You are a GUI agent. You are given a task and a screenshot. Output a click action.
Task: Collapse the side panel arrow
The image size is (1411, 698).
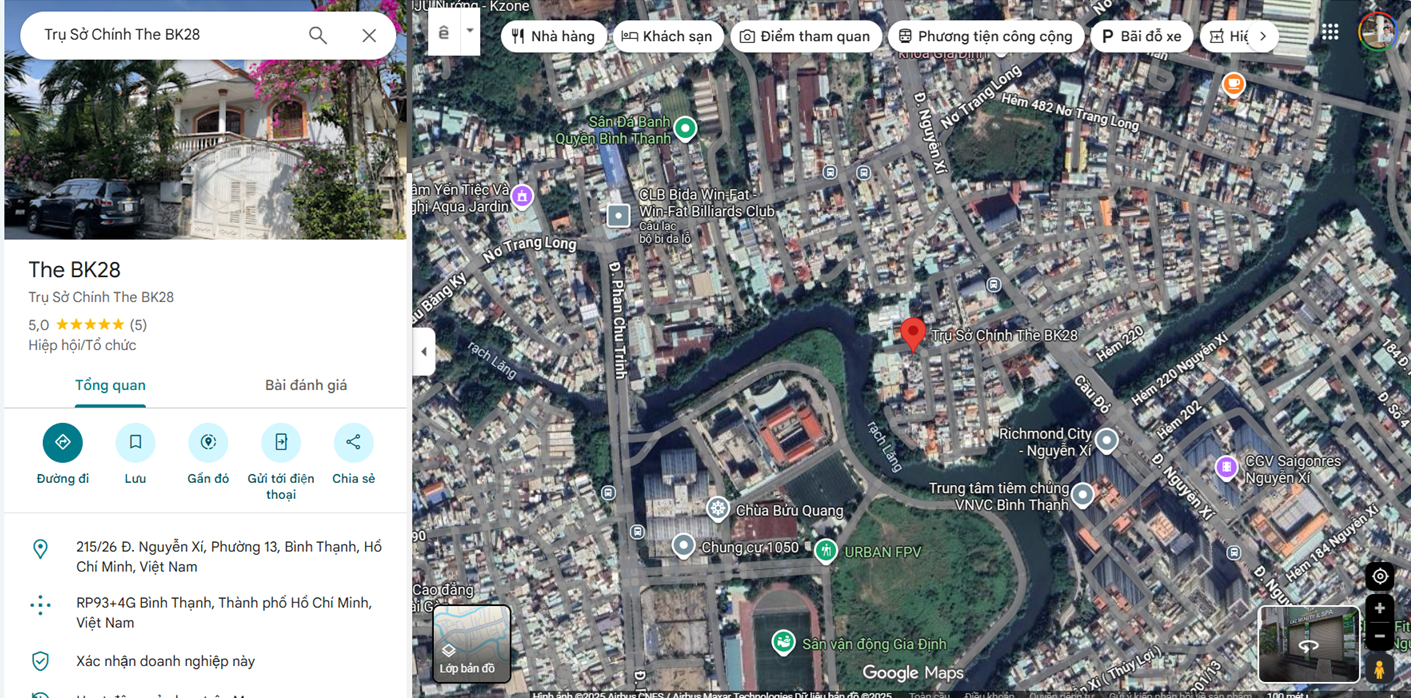pos(423,352)
